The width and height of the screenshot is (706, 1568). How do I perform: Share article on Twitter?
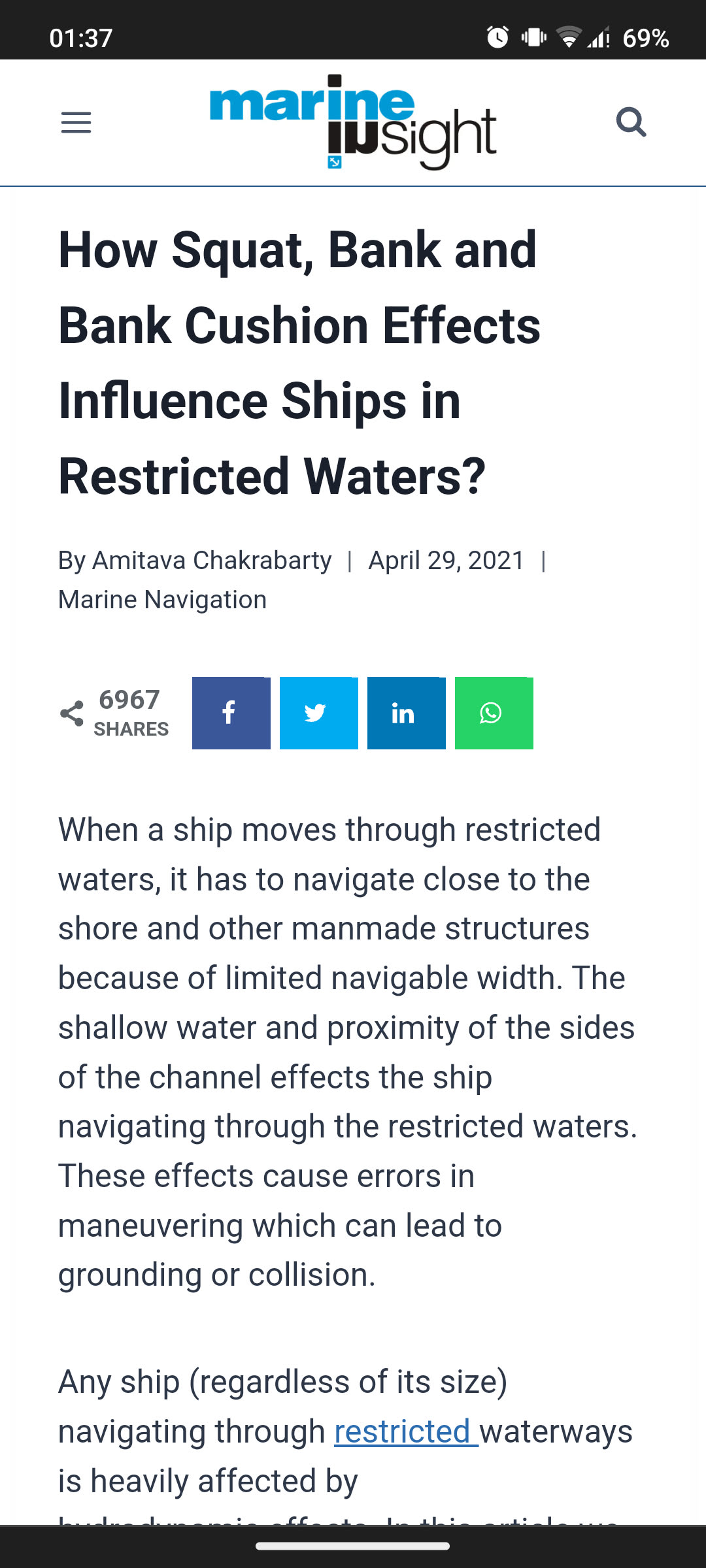click(318, 713)
